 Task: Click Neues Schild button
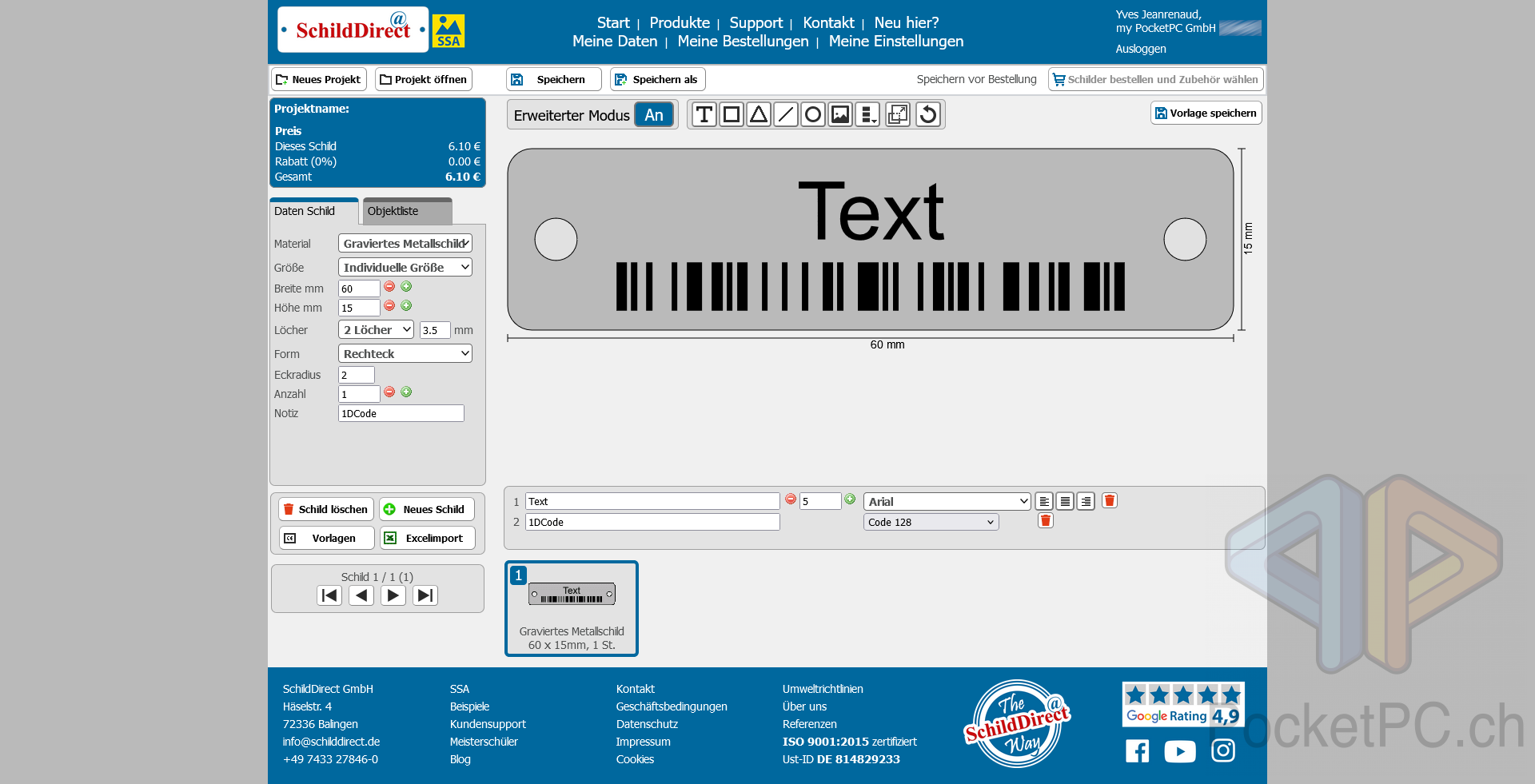pos(427,509)
